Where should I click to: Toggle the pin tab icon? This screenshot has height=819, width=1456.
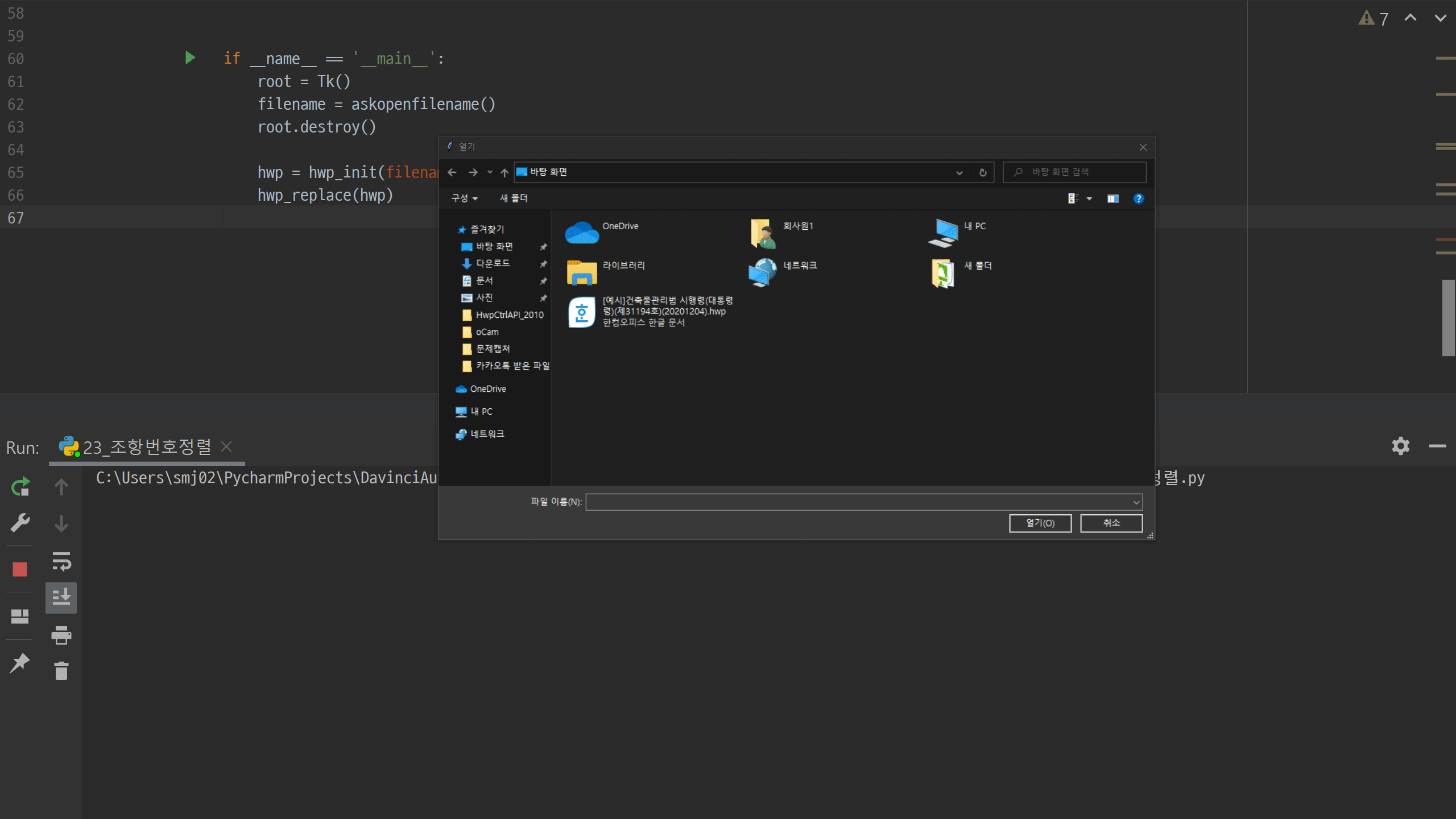pos(20,663)
